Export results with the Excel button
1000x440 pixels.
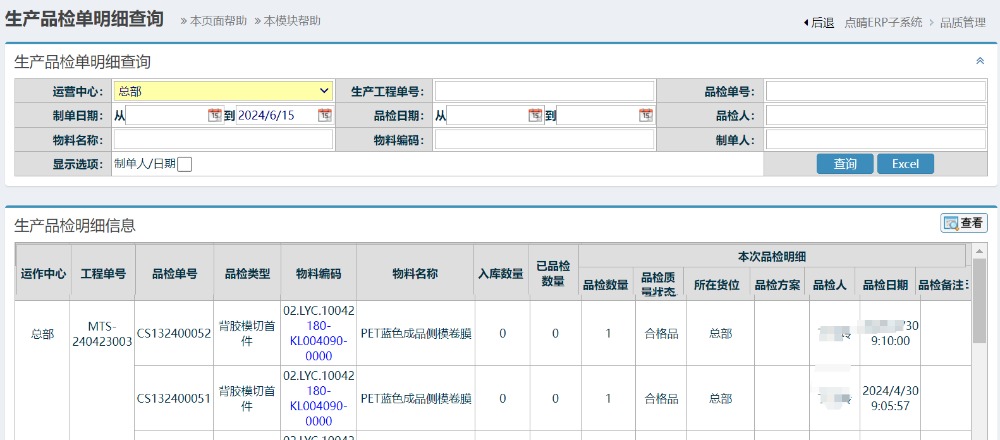(x=905, y=164)
